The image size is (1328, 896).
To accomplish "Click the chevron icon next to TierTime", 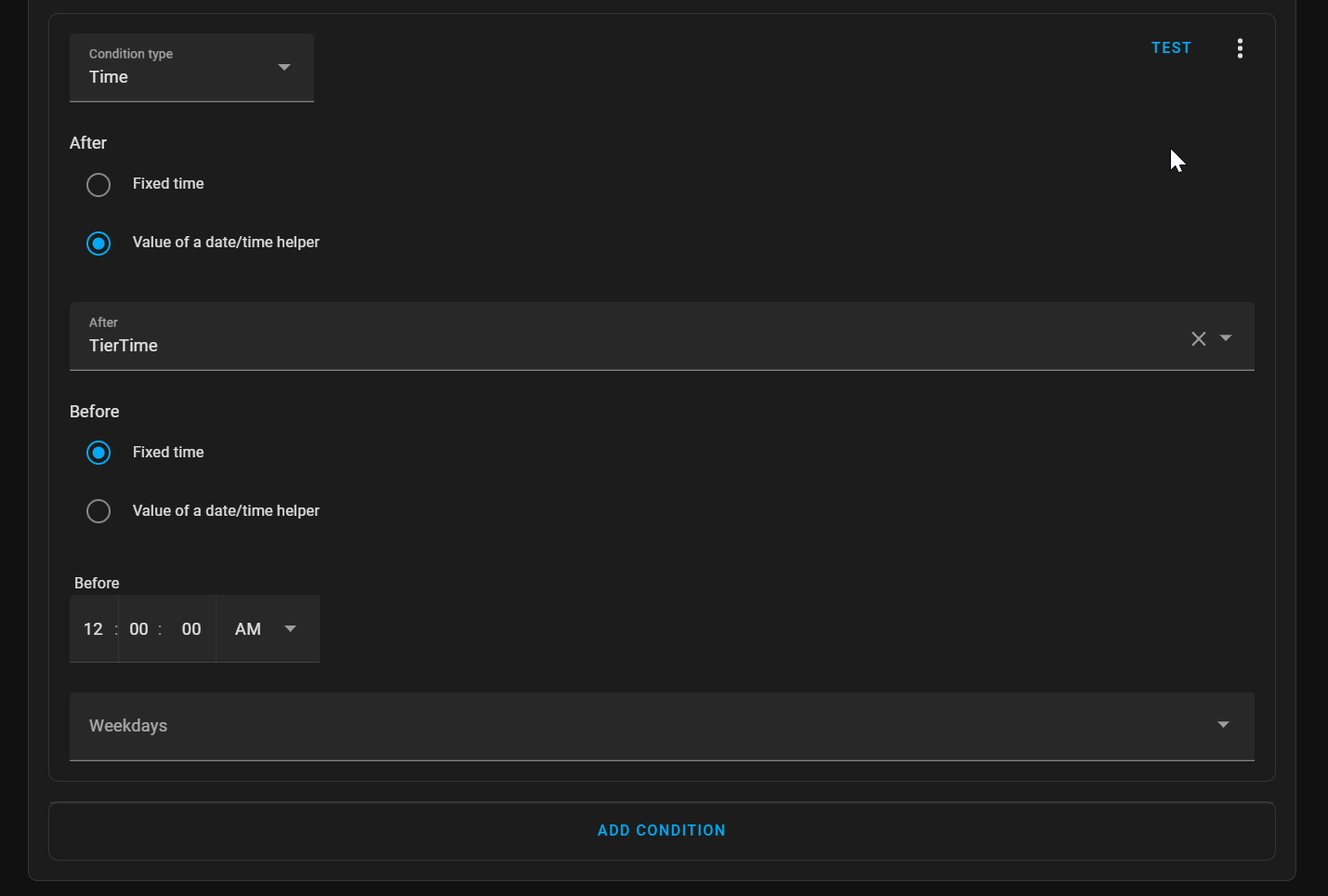I will click(1226, 338).
